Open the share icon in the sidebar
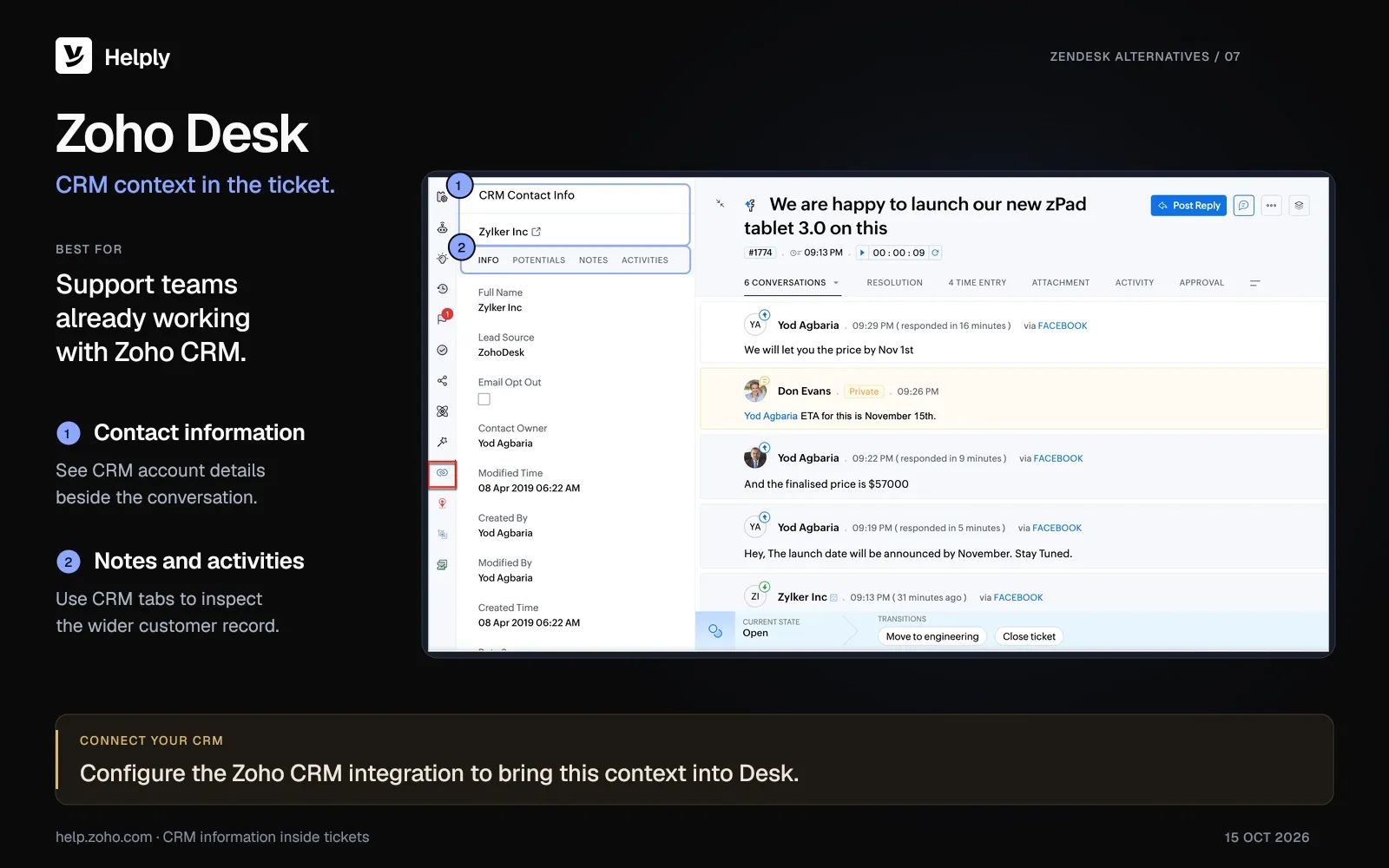 (442, 381)
